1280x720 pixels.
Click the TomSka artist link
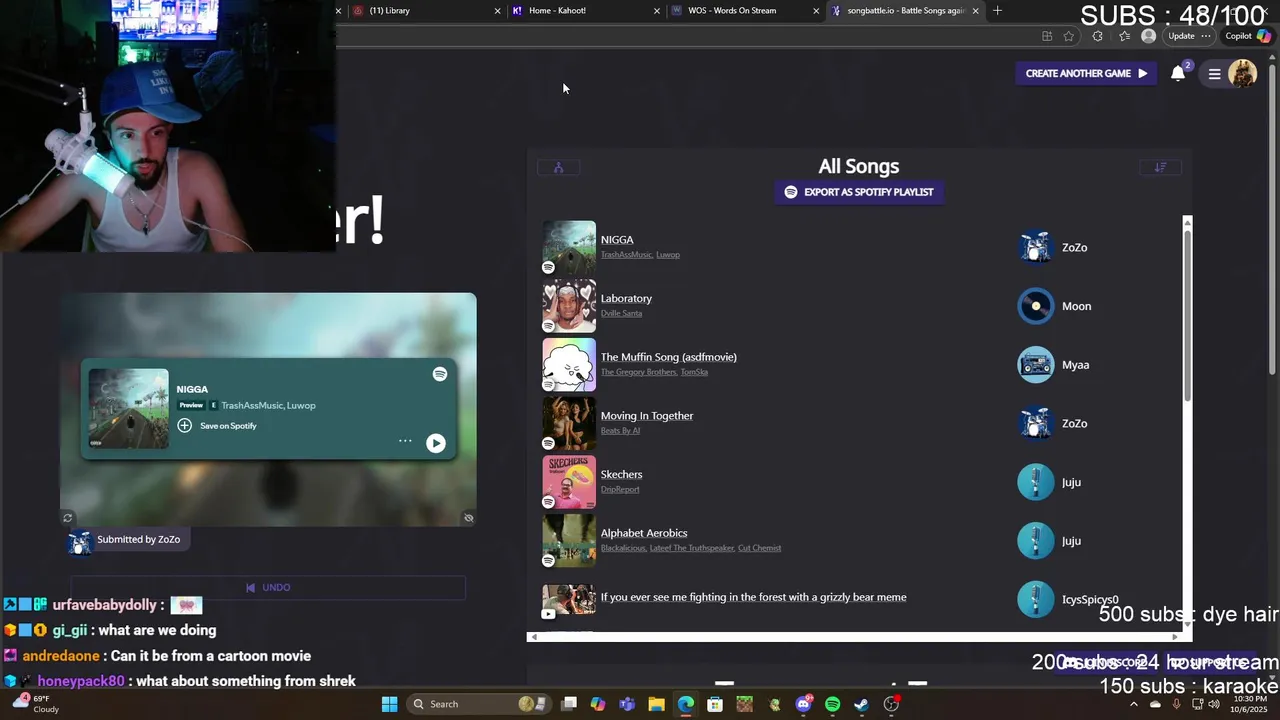tap(694, 372)
